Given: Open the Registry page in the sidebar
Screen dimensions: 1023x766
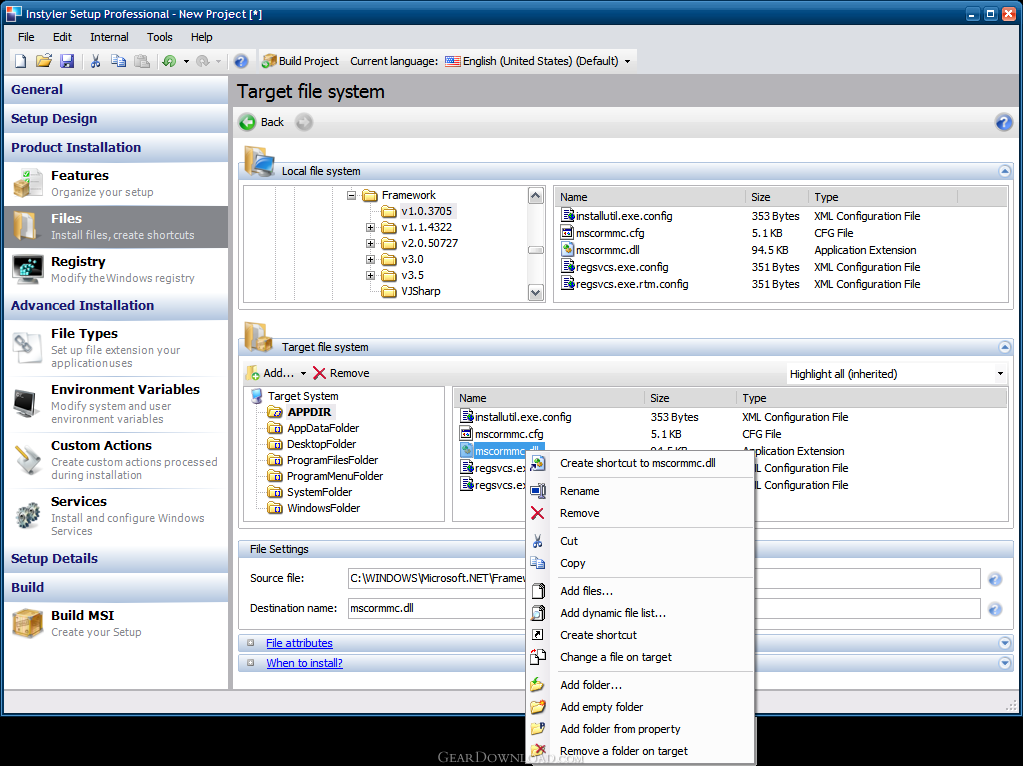Looking at the screenshot, I should click(116, 269).
